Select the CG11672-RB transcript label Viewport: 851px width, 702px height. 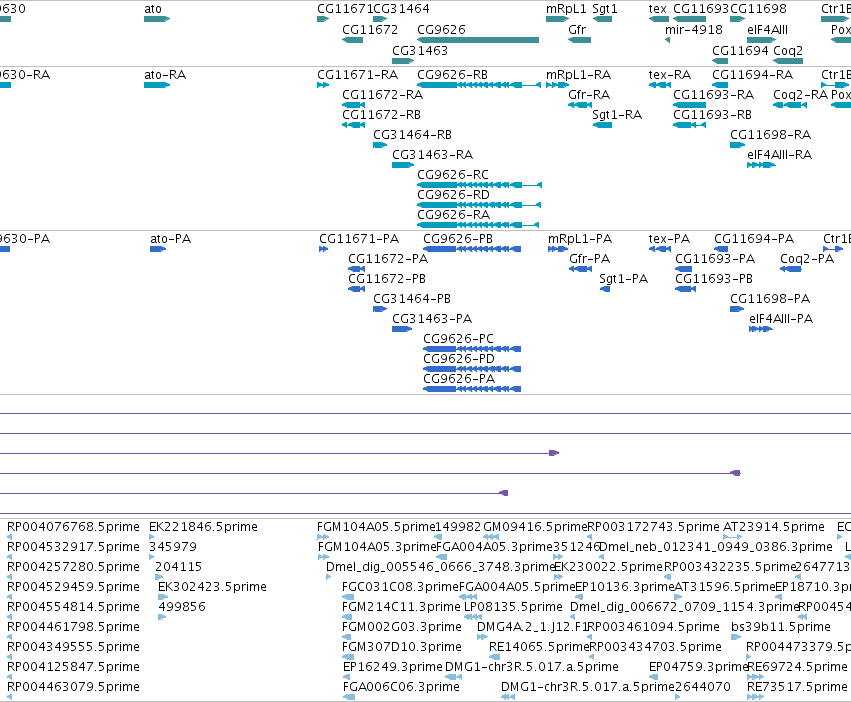coord(382,115)
